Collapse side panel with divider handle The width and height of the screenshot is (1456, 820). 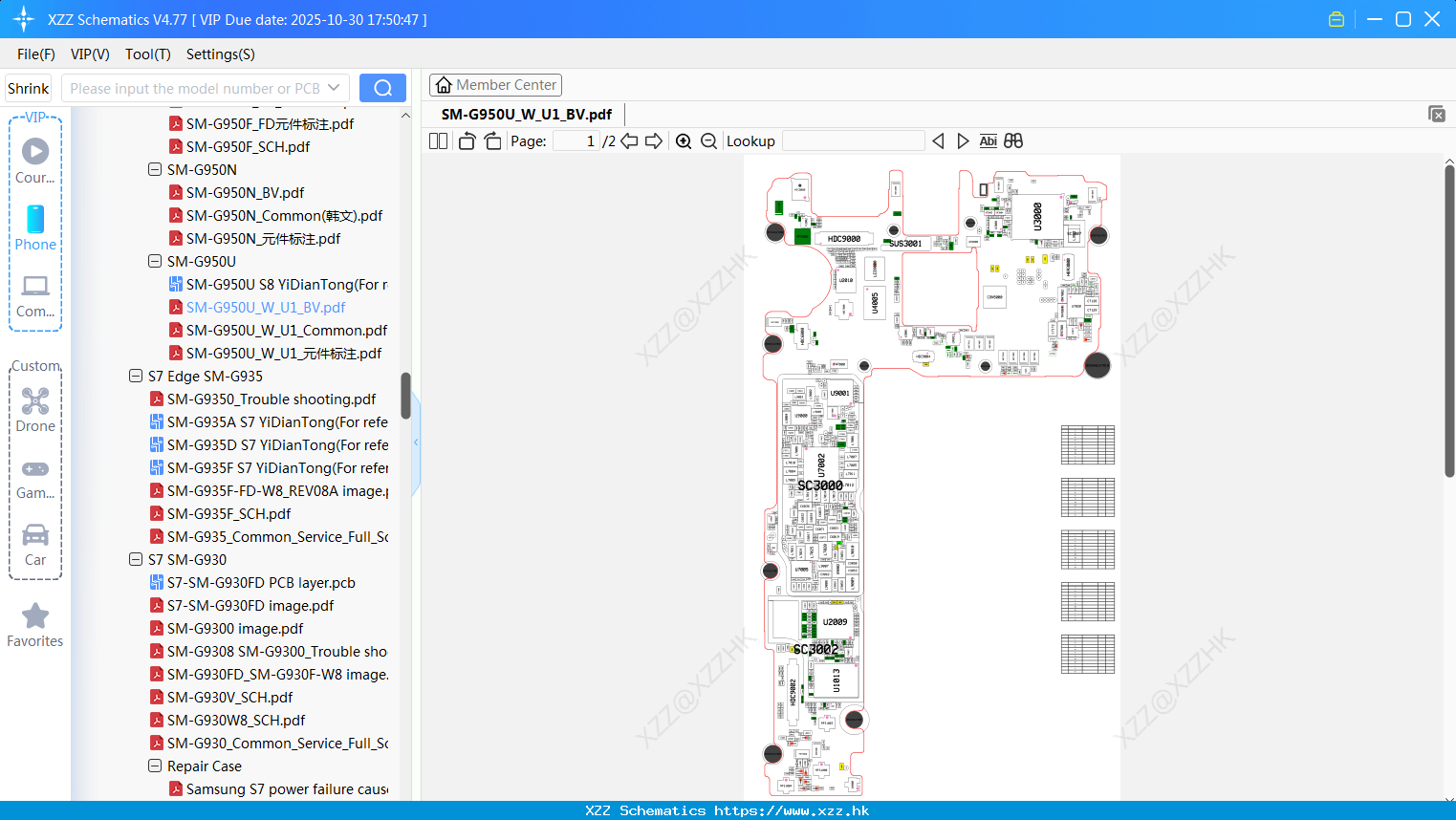[x=416, y=442]
